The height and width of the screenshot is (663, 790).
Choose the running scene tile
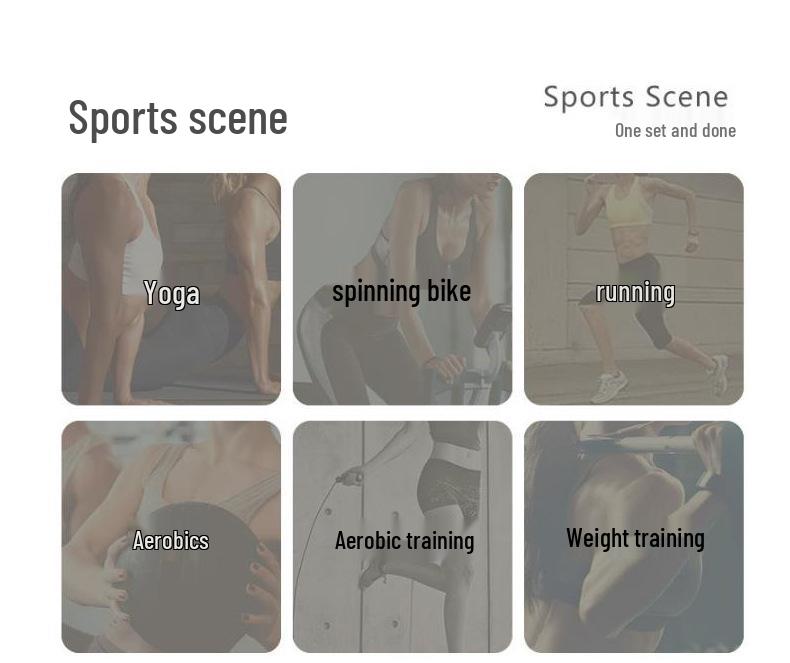tap(633, 289)
